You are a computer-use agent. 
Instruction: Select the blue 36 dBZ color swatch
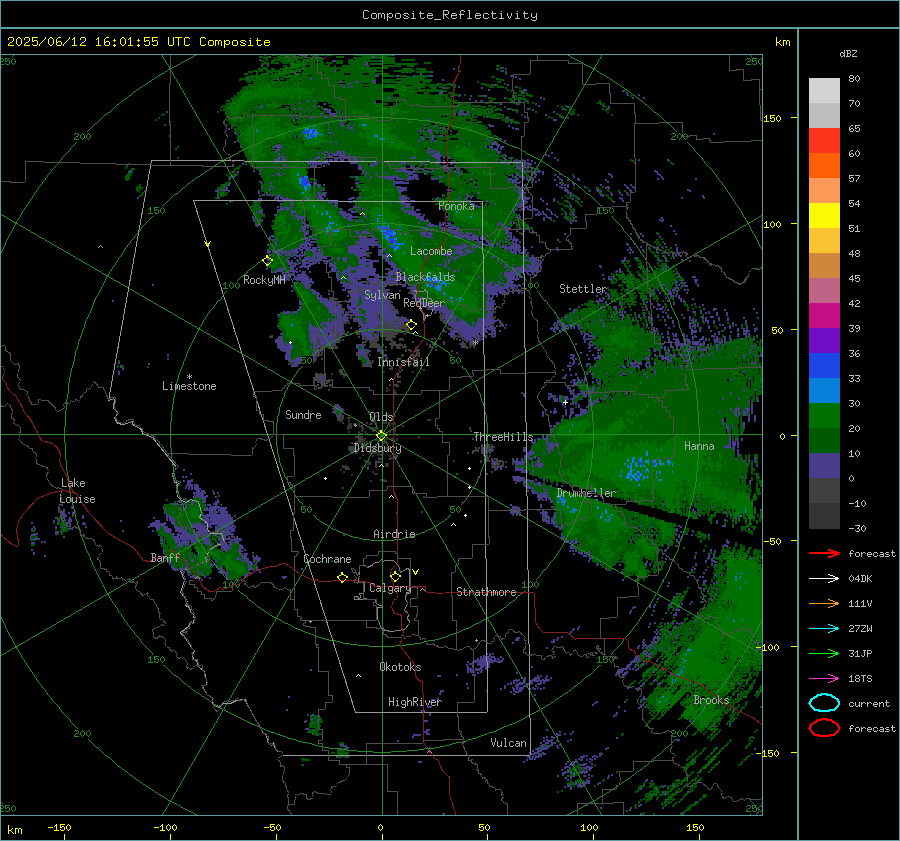coord(824,365)
